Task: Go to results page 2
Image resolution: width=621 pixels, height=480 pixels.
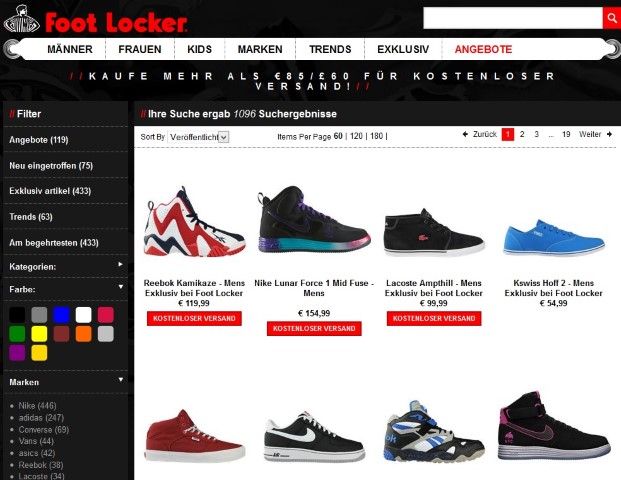Action: pyautogui.click(x=522, y=134)
